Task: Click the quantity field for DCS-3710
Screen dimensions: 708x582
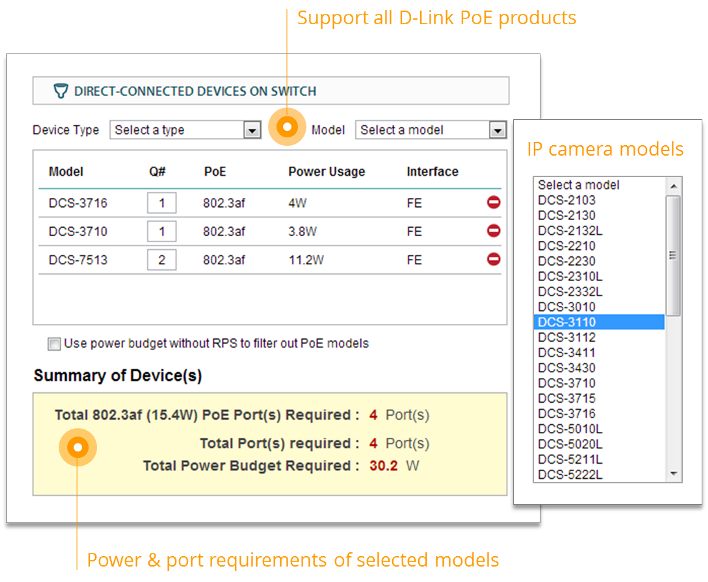Action: 162,232
